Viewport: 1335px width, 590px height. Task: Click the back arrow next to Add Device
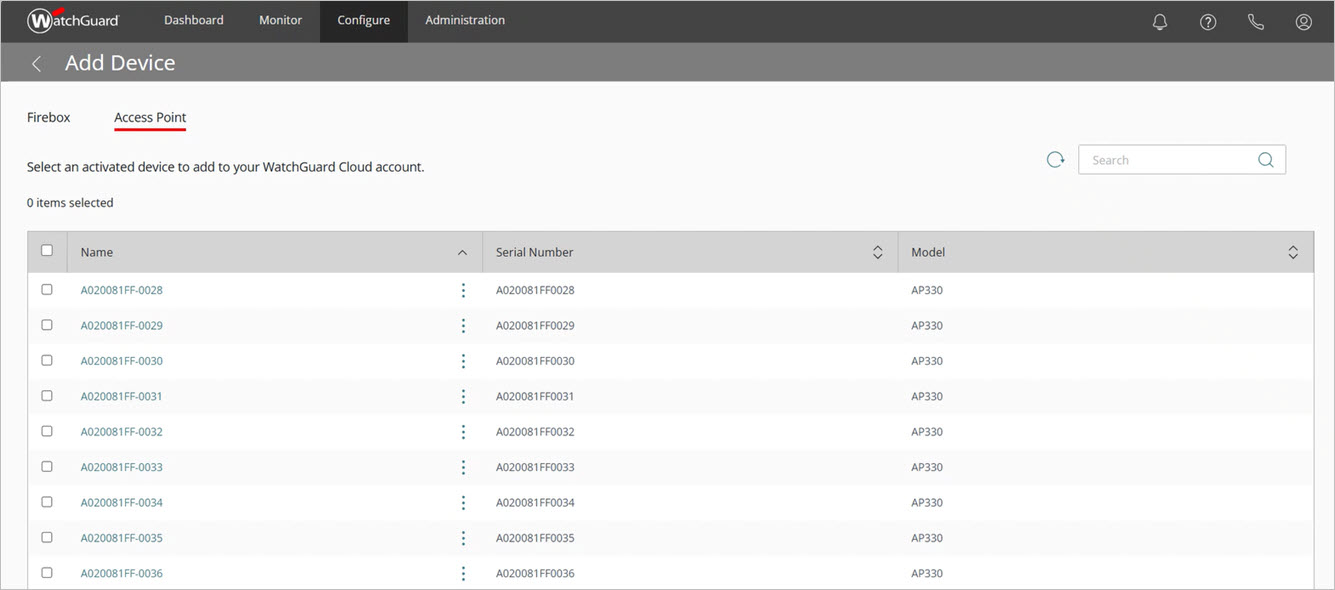point(36,62)
